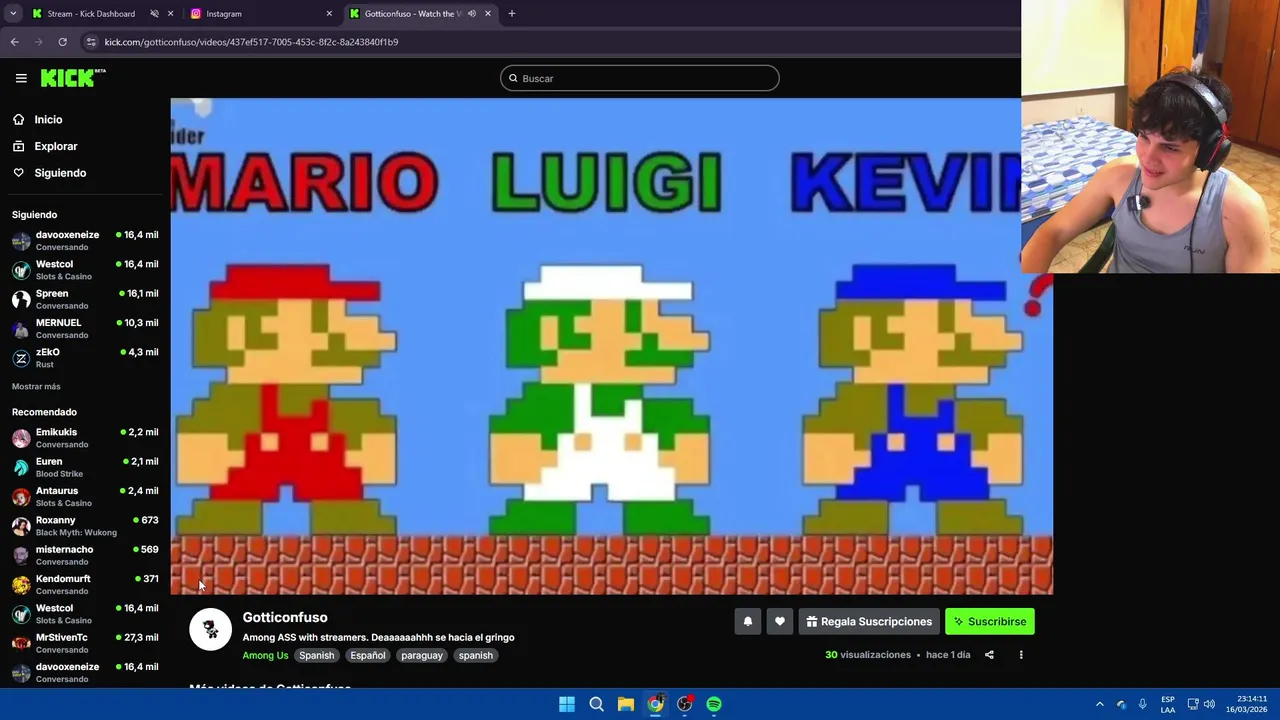The height and width of the screenshot is (720, 1280).
Task: Open Chrome from taskbar
Action: pos(655,704)
